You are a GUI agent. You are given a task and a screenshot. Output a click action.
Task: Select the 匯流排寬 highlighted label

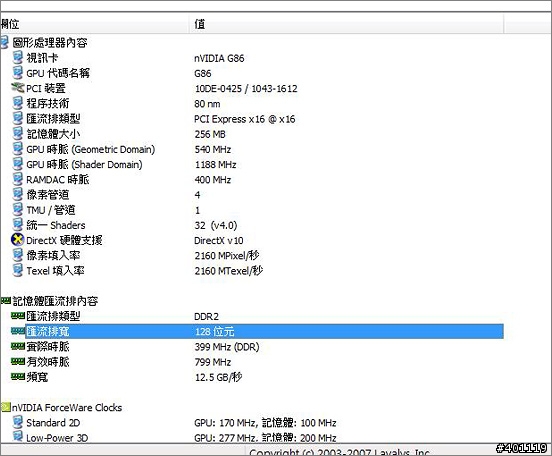48,331
